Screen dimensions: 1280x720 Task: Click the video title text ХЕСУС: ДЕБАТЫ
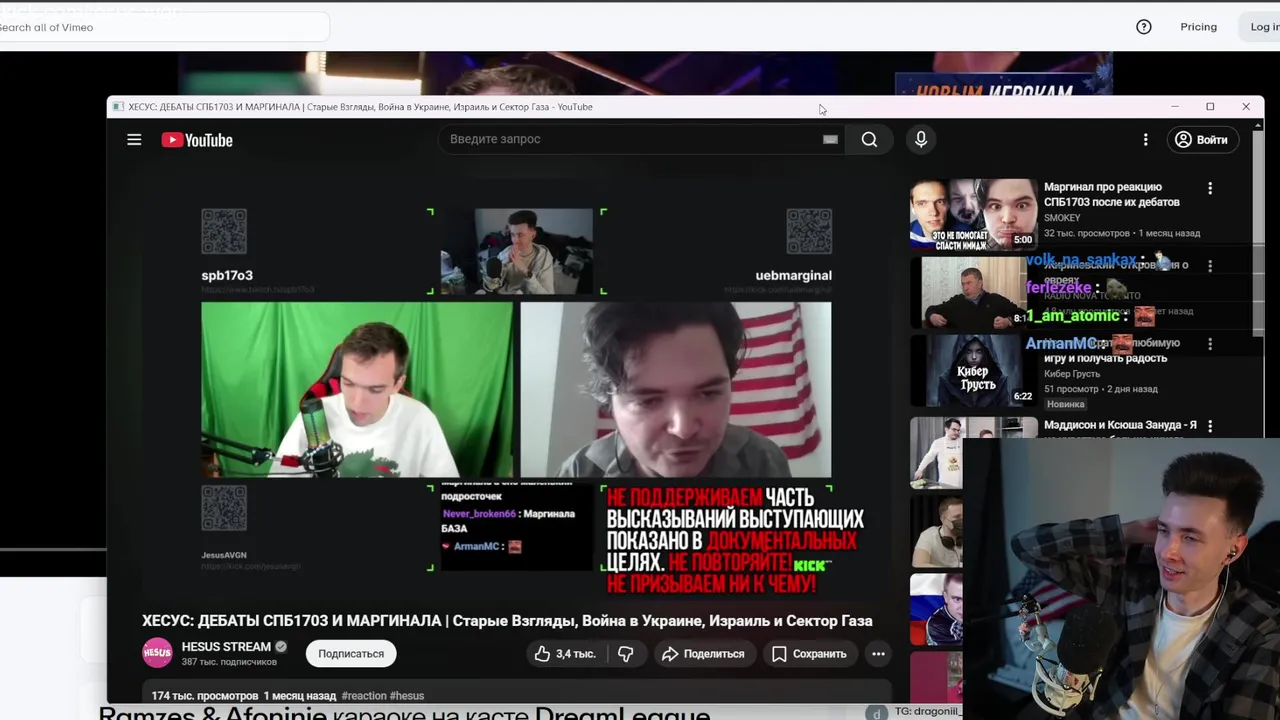click(x=507, y=621)
